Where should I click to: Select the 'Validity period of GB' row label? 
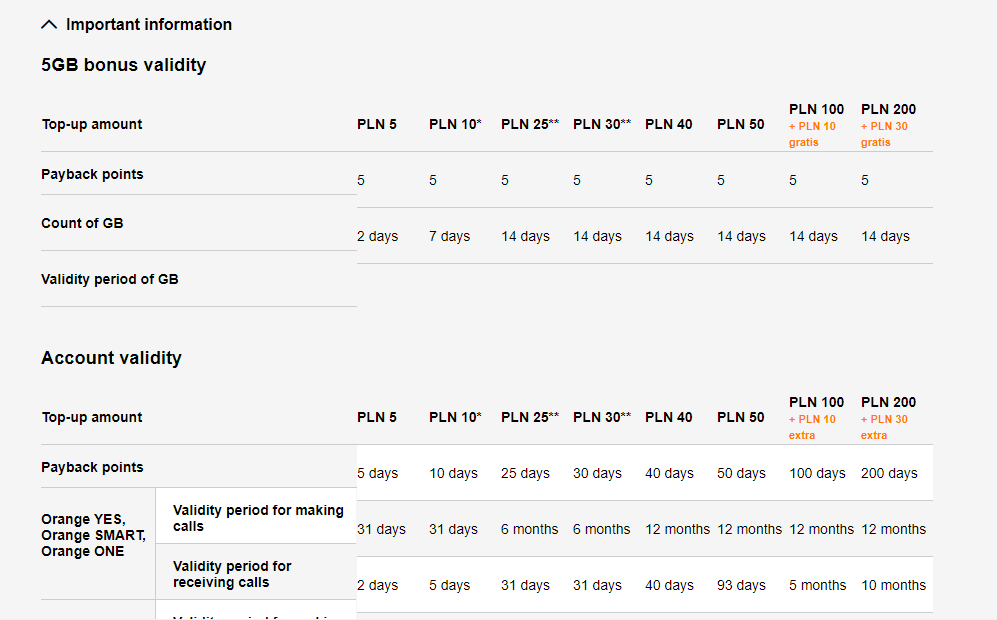click(x=110, y=279)
